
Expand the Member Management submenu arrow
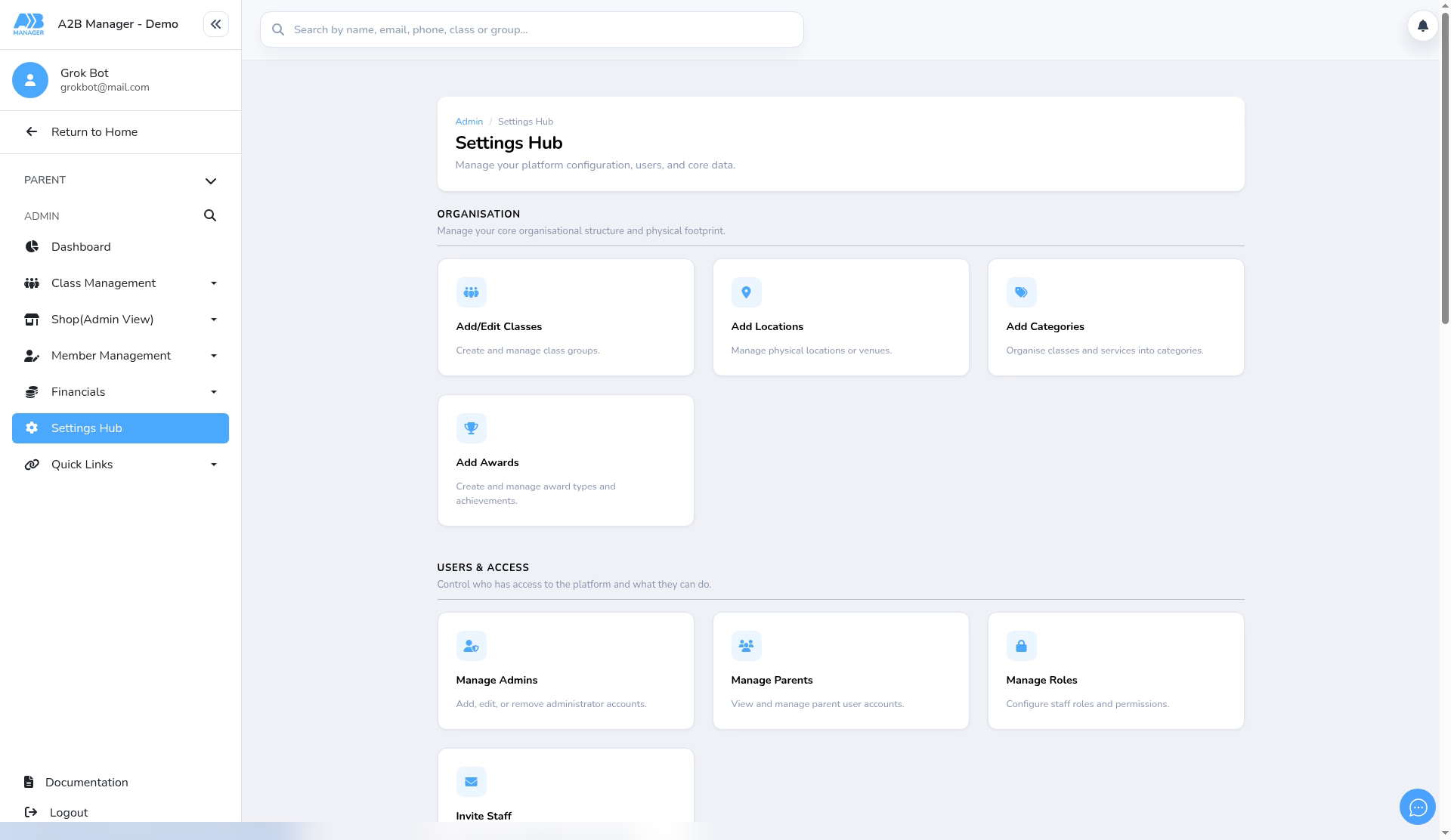(x=213, y=356)
